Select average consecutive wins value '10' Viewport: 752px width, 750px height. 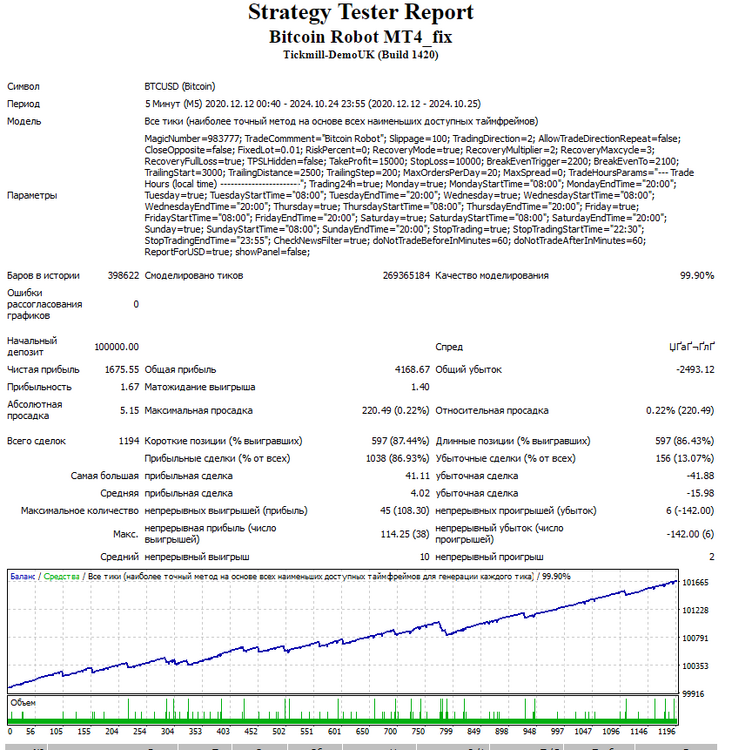[x=424, y=557]
